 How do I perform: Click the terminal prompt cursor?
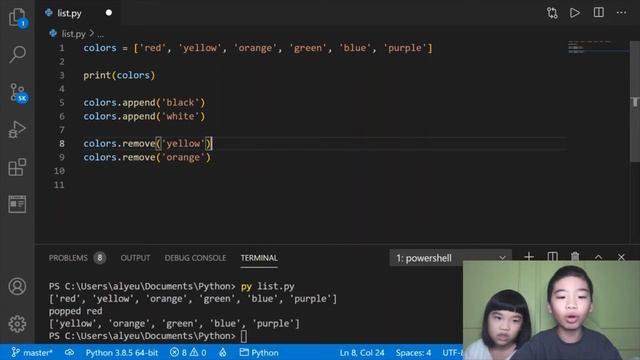pyautogui.click(x=244, y=336)
